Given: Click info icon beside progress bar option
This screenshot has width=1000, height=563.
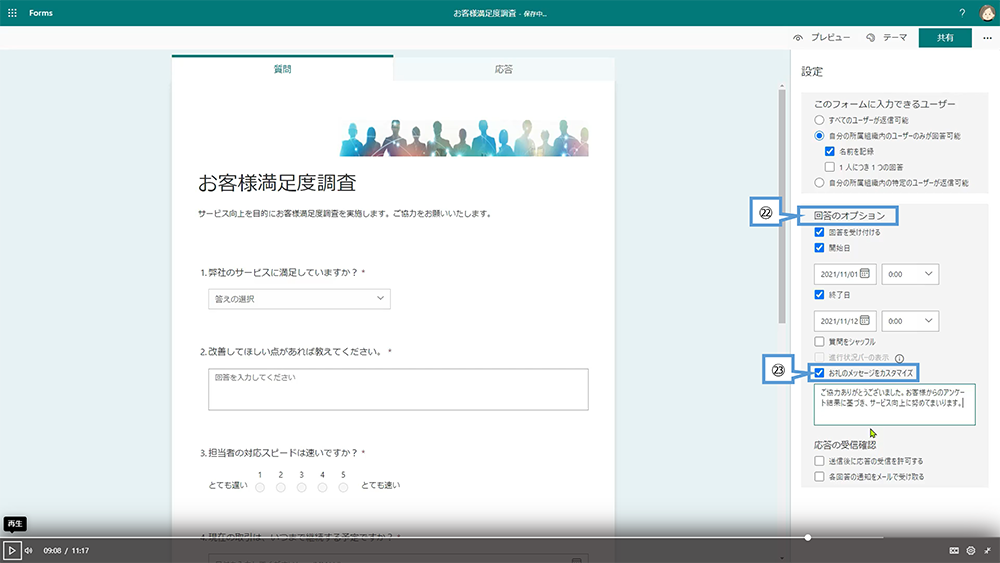Looking at the screenshot, I should pos(899,358).
